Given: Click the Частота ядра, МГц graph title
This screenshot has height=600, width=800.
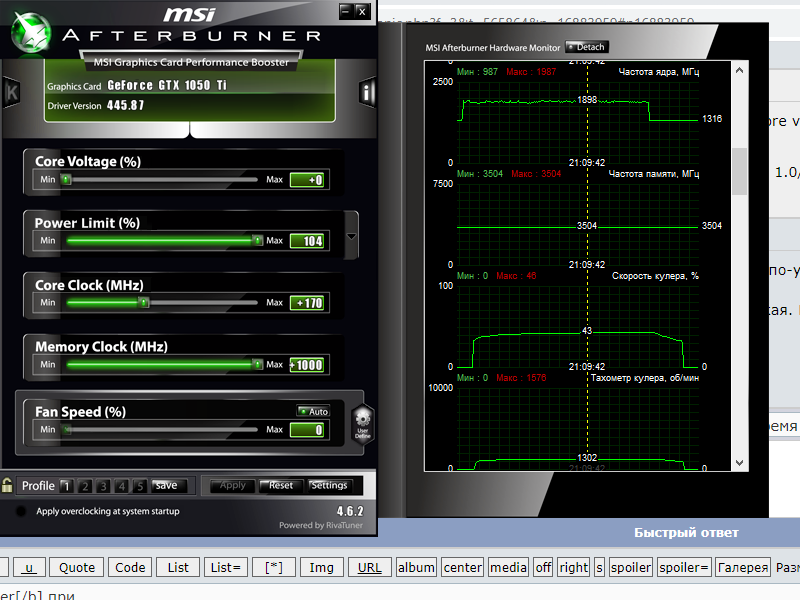Looking at the screenshot, I should (659, 72).
